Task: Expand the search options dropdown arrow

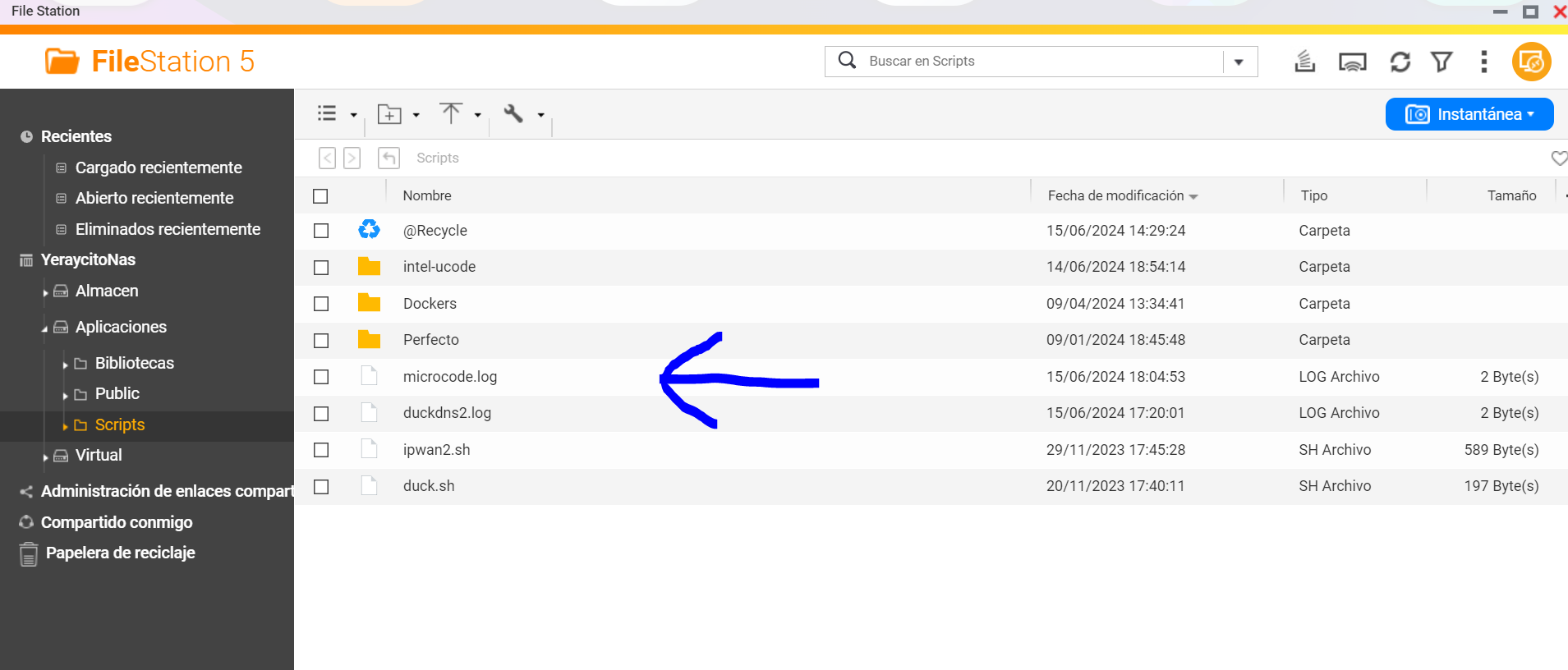Action: 1239,62
